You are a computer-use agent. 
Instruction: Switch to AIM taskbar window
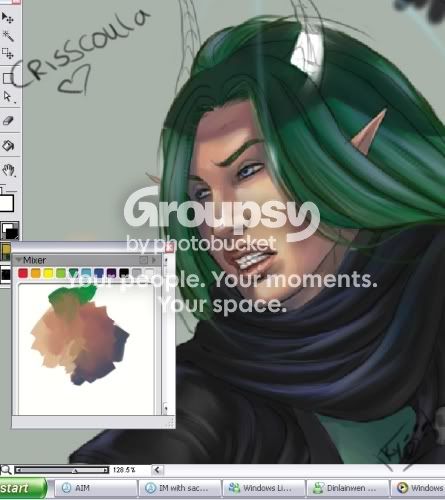pos(96,488)
